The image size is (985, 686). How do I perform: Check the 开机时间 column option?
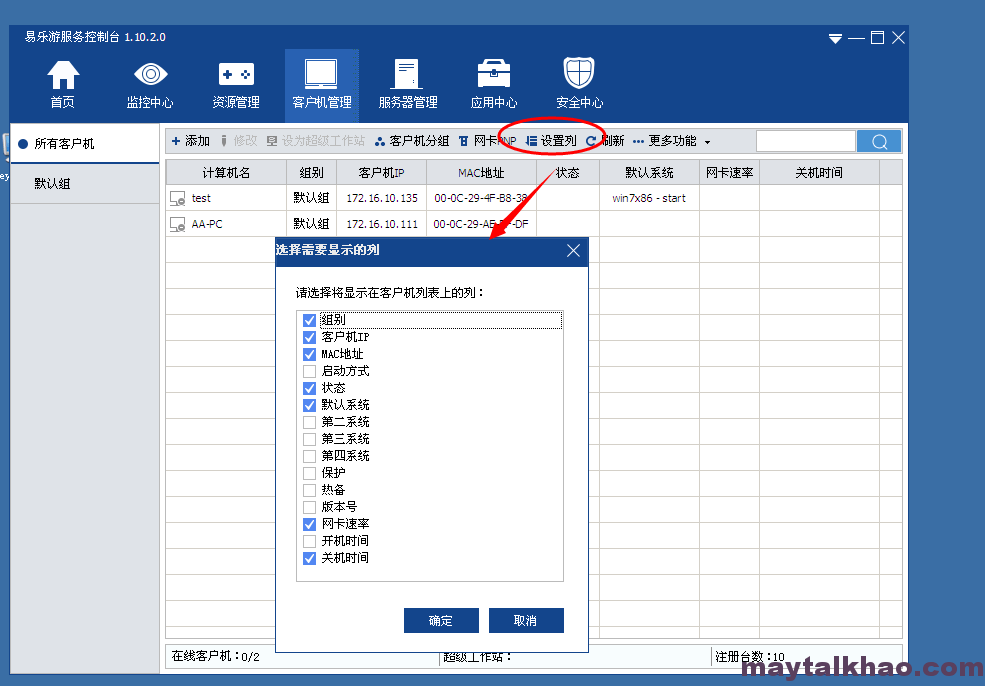[309, 541]
